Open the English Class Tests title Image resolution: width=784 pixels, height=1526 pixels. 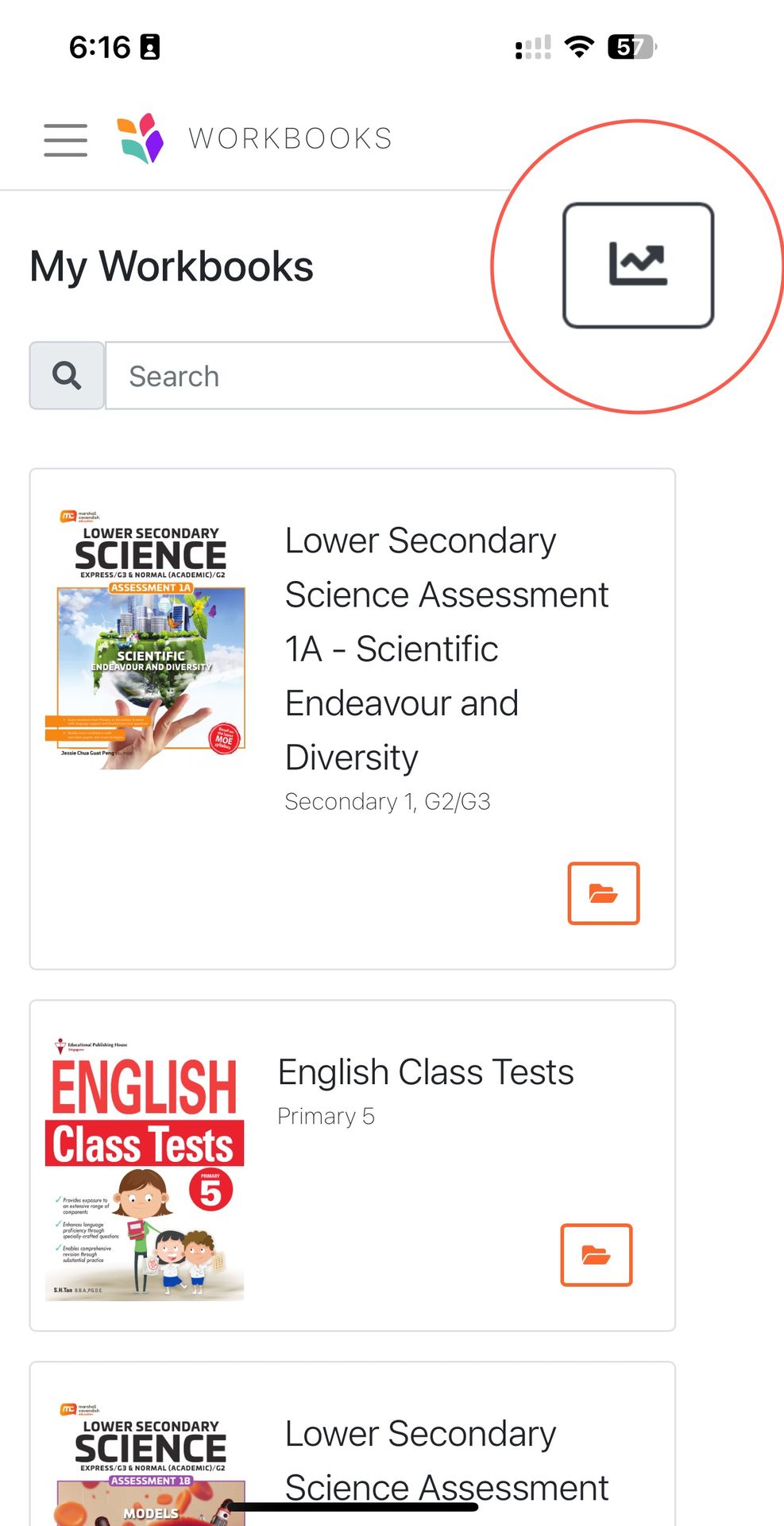[425, 1072]
